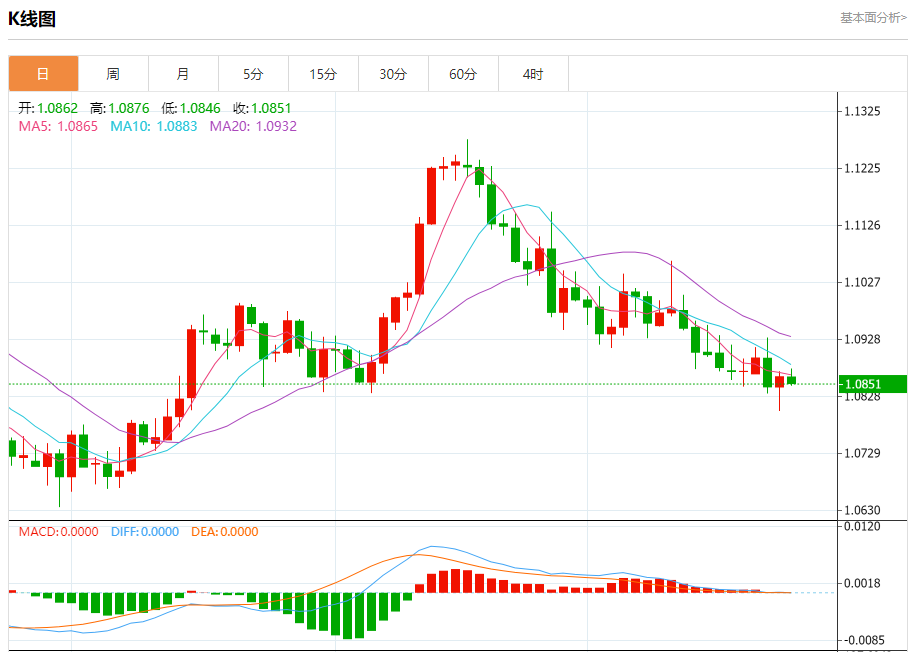Open the 15分 interval tab
The height and width of the screenshot is (652, 918).
pos(323,74)
